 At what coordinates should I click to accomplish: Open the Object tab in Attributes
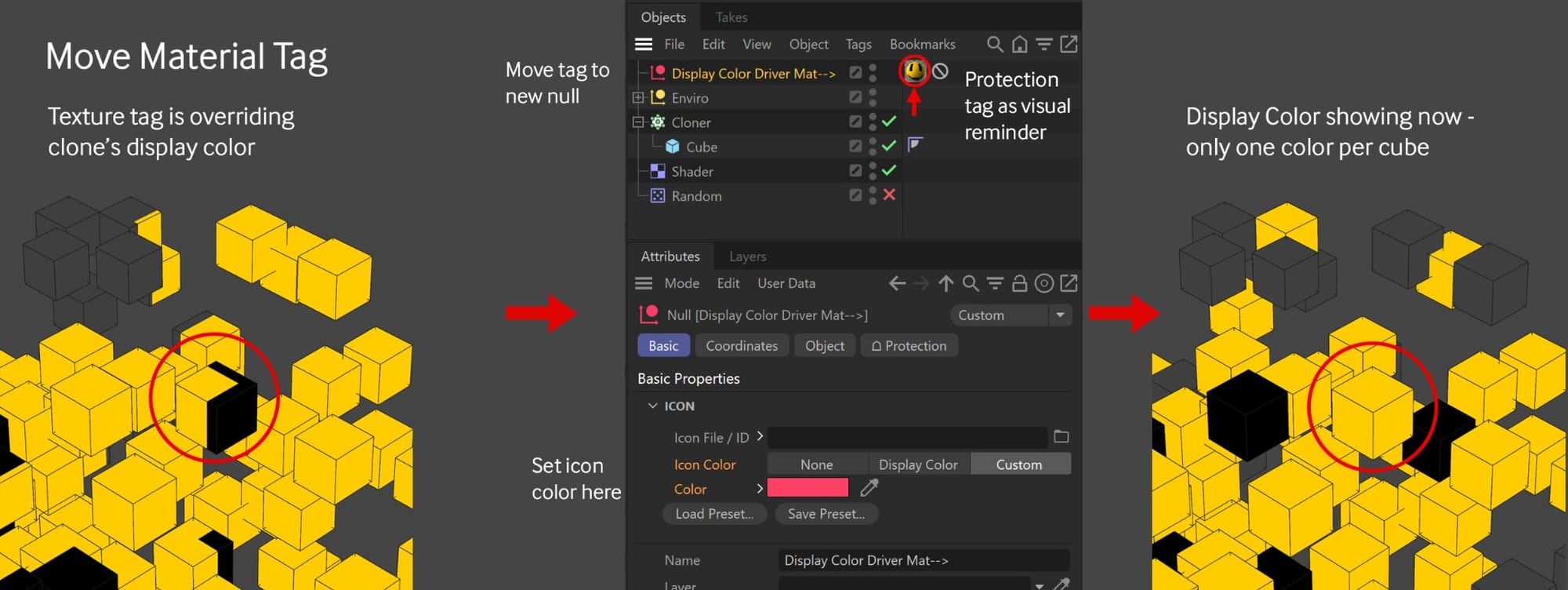825,346
